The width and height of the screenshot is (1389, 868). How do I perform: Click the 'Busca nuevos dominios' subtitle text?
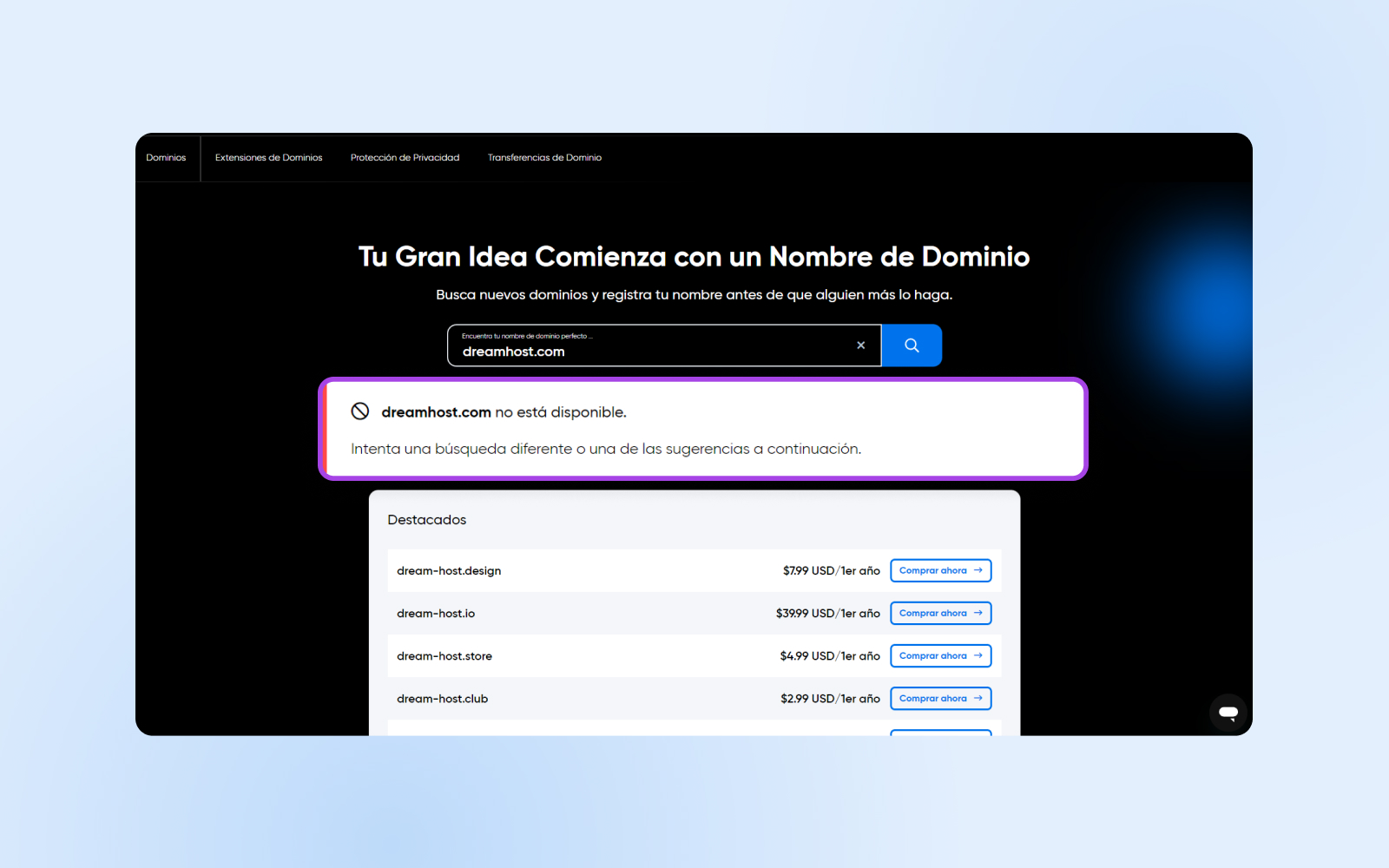694,295
